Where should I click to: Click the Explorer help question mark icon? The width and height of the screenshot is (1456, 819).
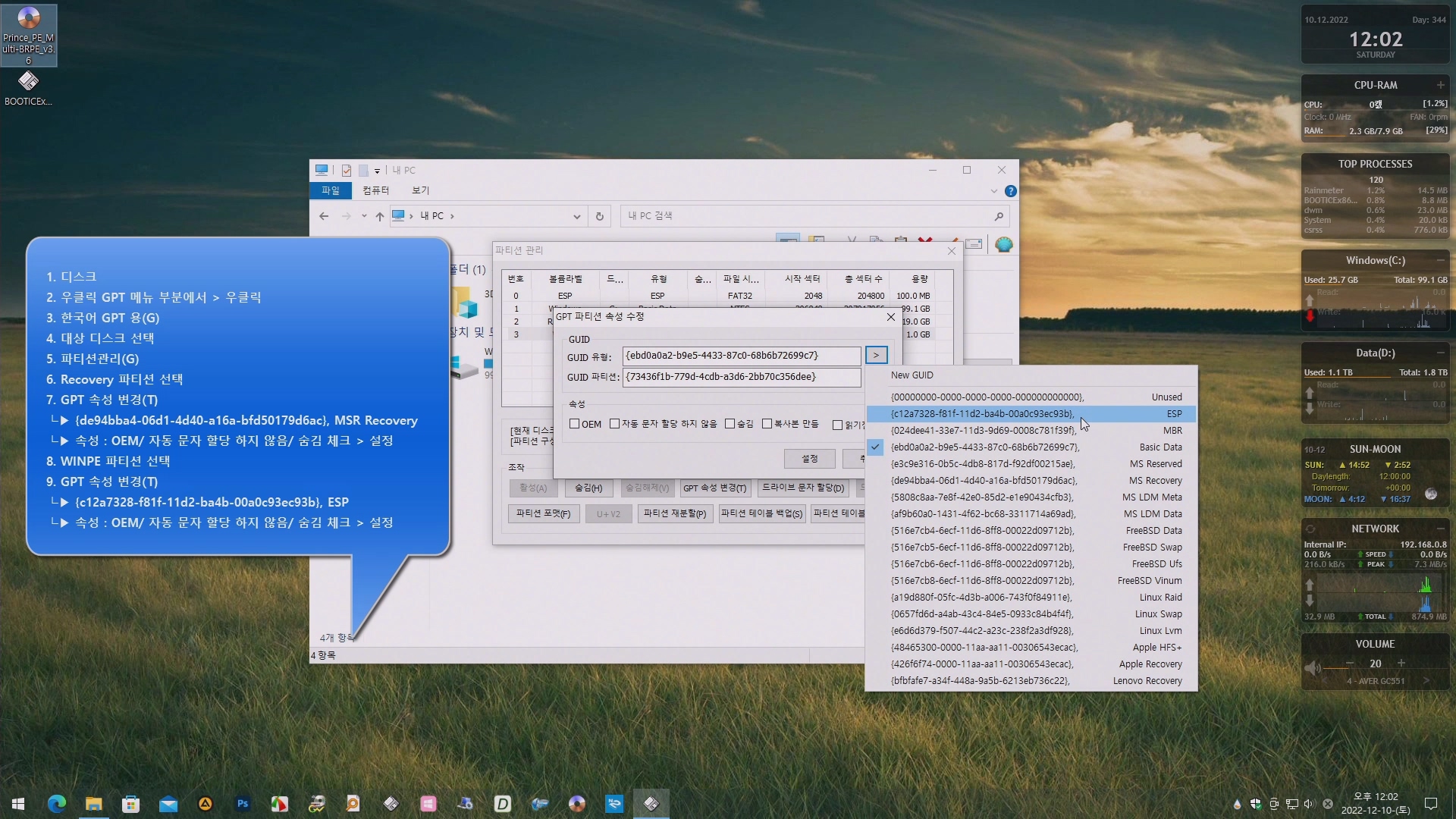coord(1010,191)
